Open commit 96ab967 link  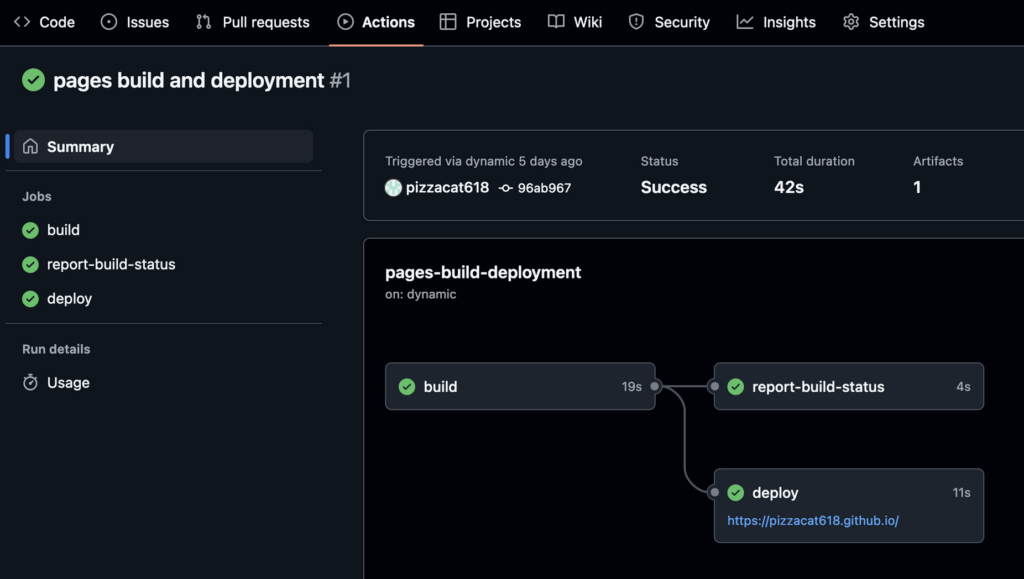544,188
